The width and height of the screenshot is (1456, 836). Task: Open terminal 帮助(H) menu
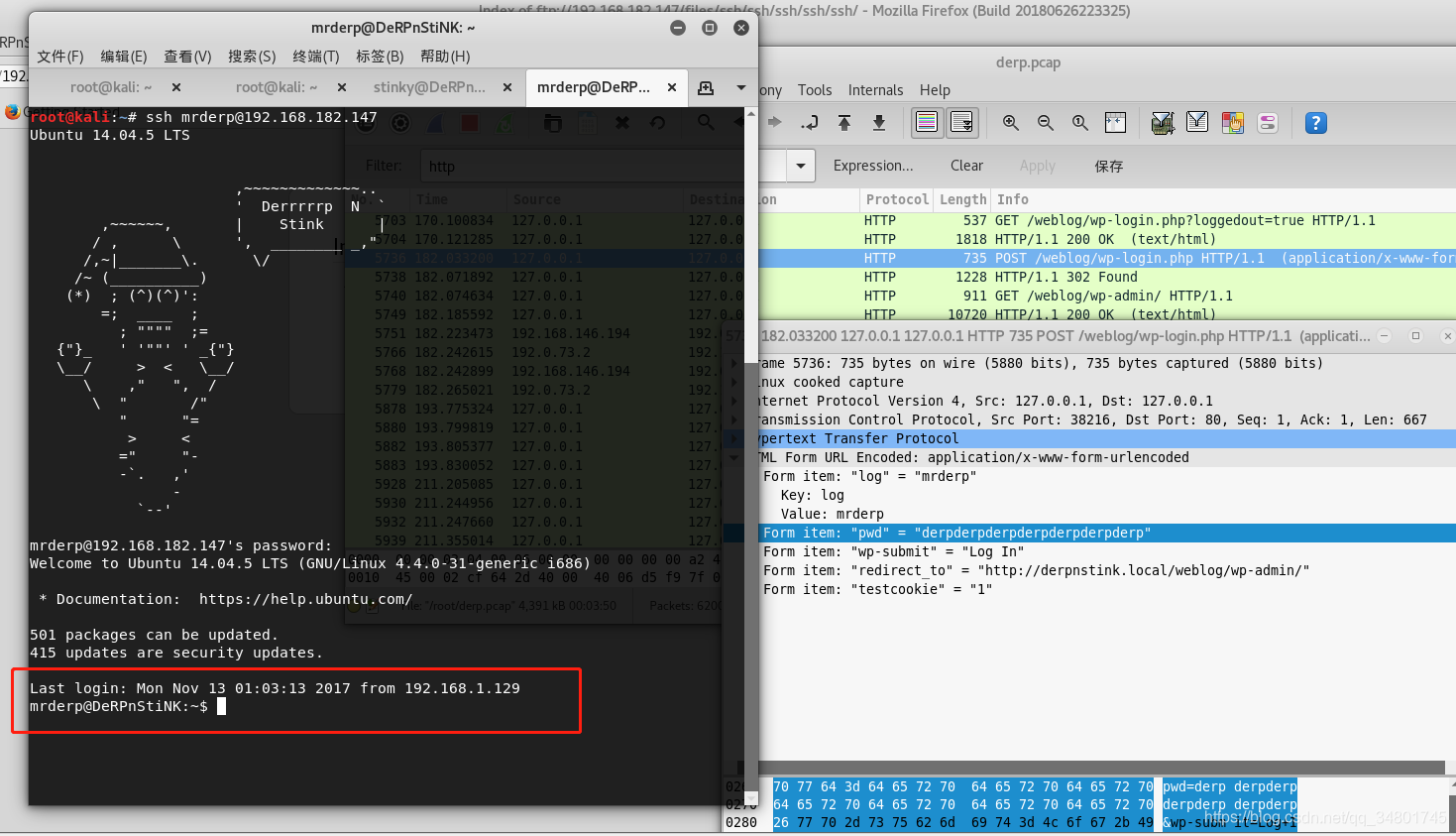pyautogui.click(x=445, y=57)
